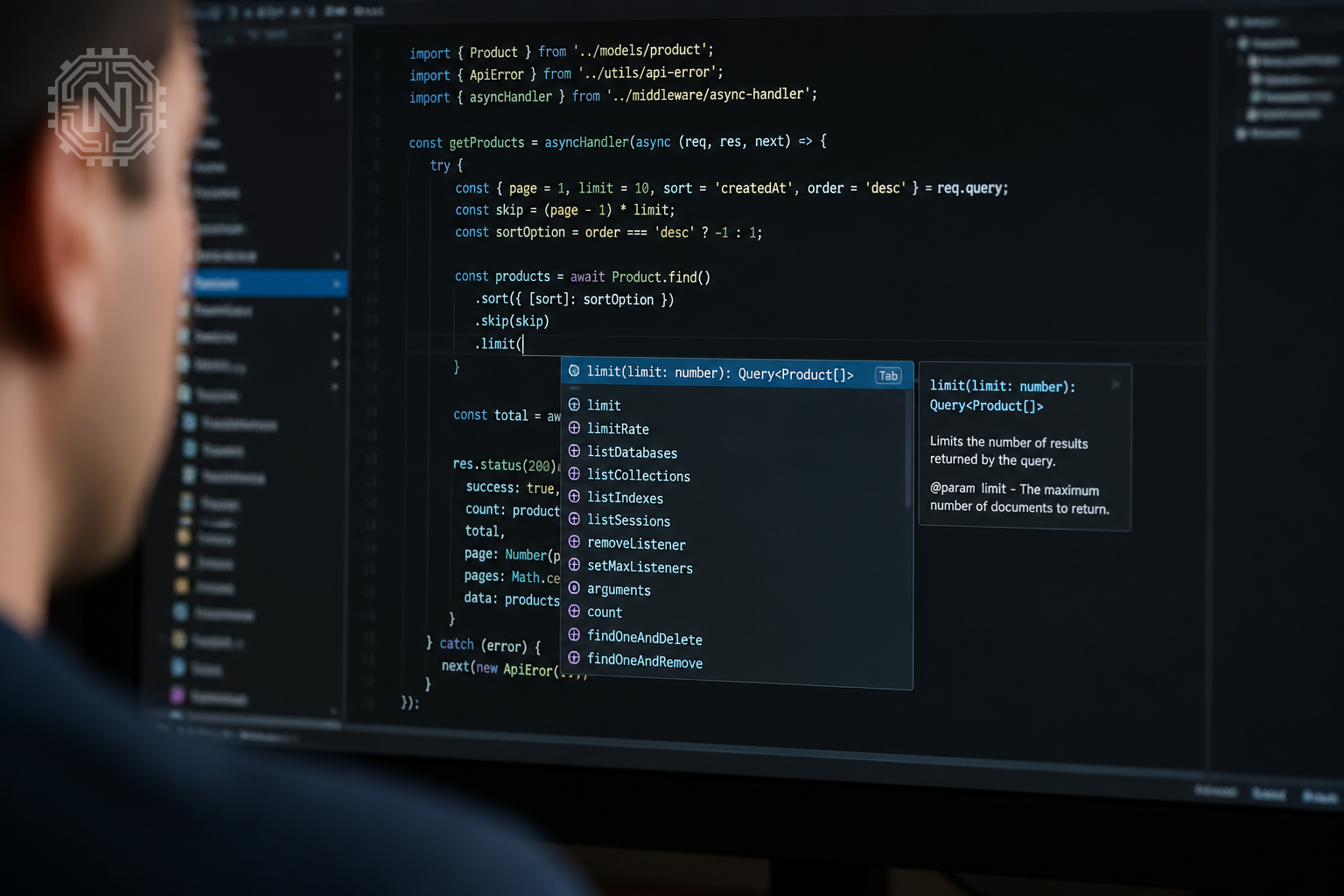Viewport: 1344px width, 896px height.
Task: Click the 'success: true,' property line
Action: 511,487
